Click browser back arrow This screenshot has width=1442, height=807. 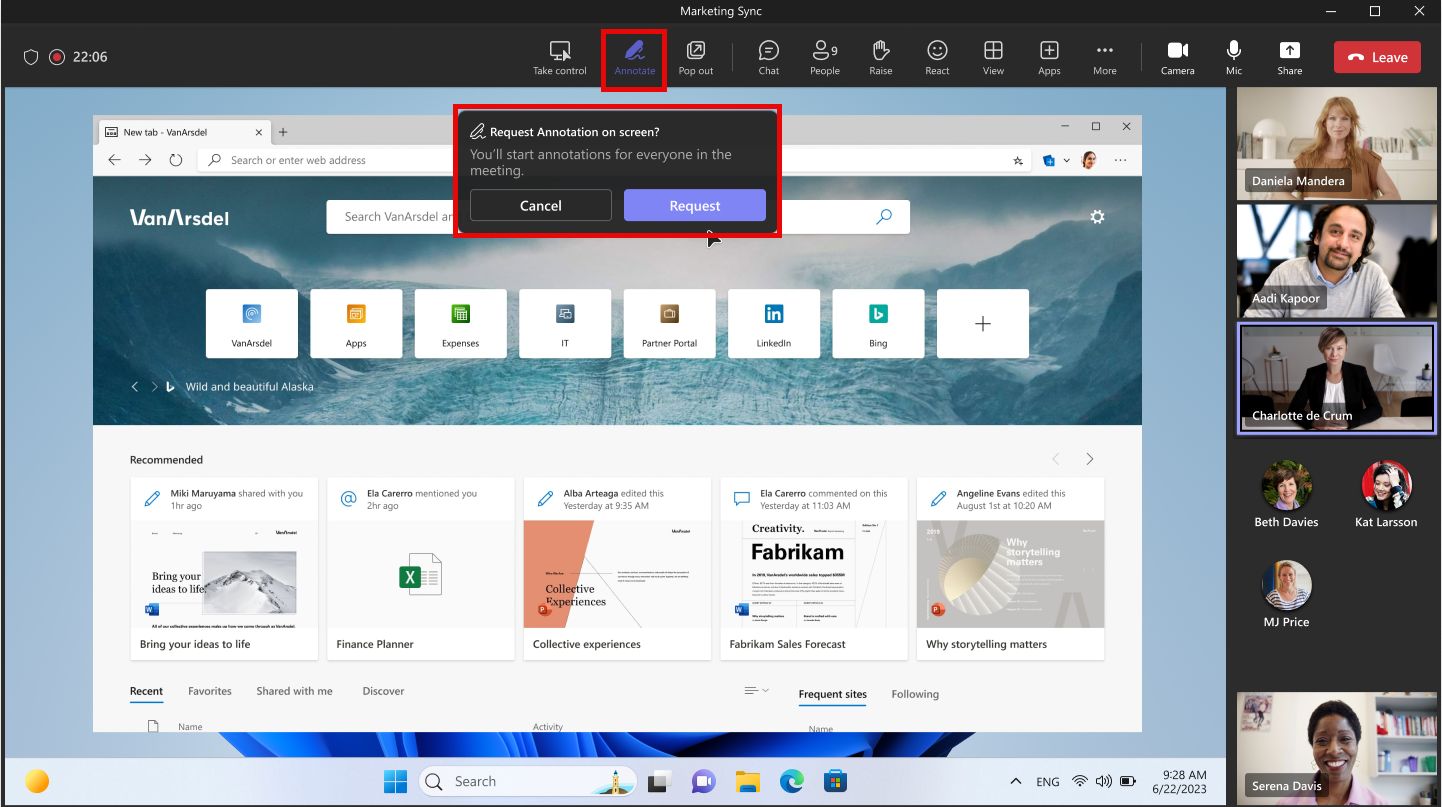[x=115, y=160]
